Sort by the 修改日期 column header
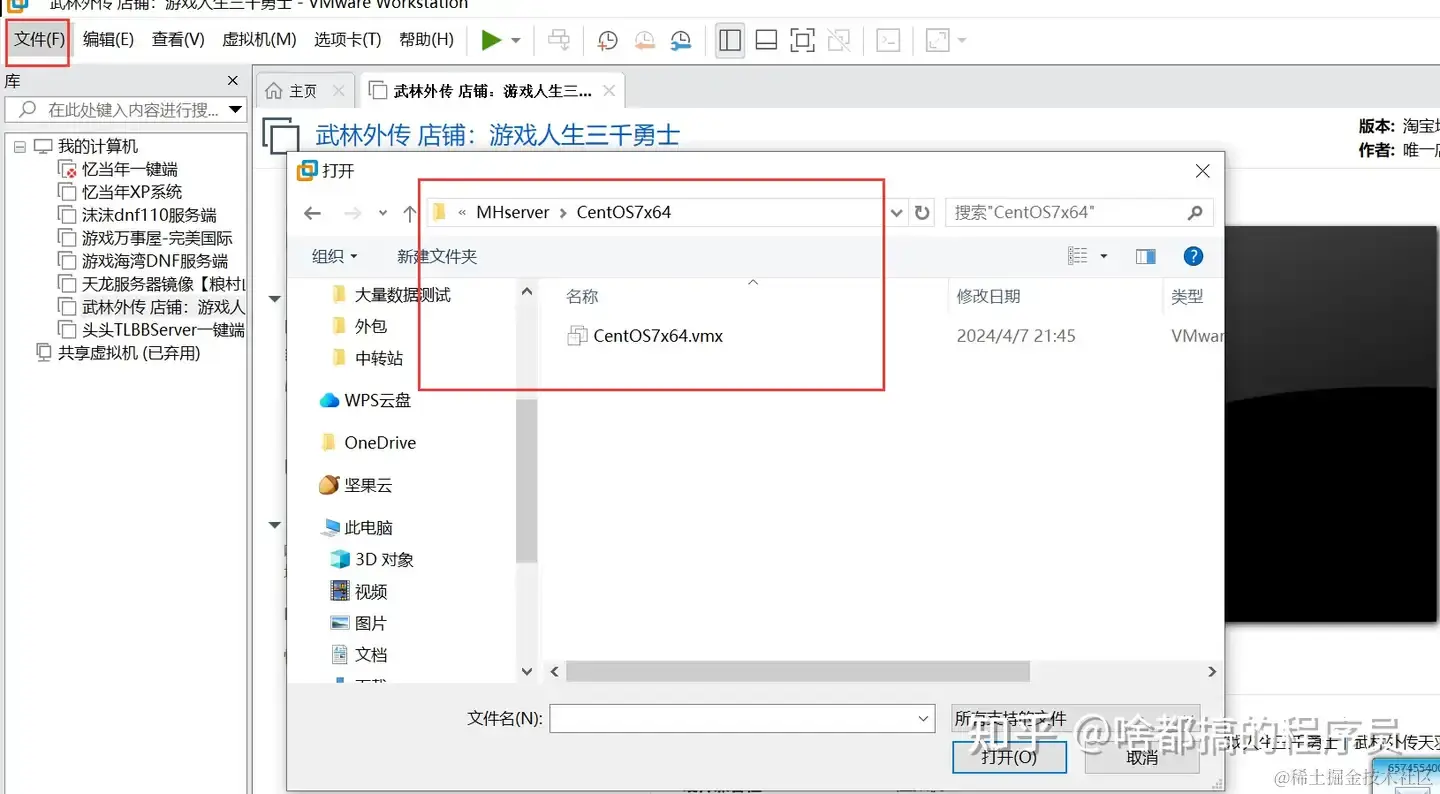Screen dimensions: 1440x794 tap(989, 296)
